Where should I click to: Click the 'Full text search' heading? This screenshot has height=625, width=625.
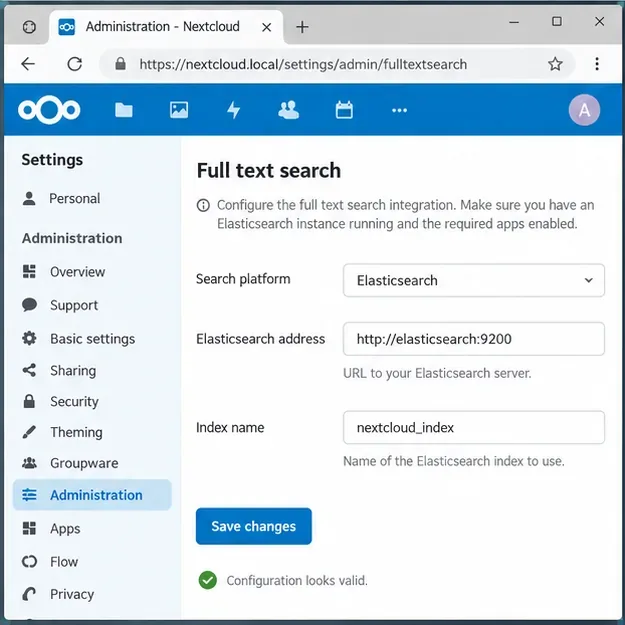(269, 171)
